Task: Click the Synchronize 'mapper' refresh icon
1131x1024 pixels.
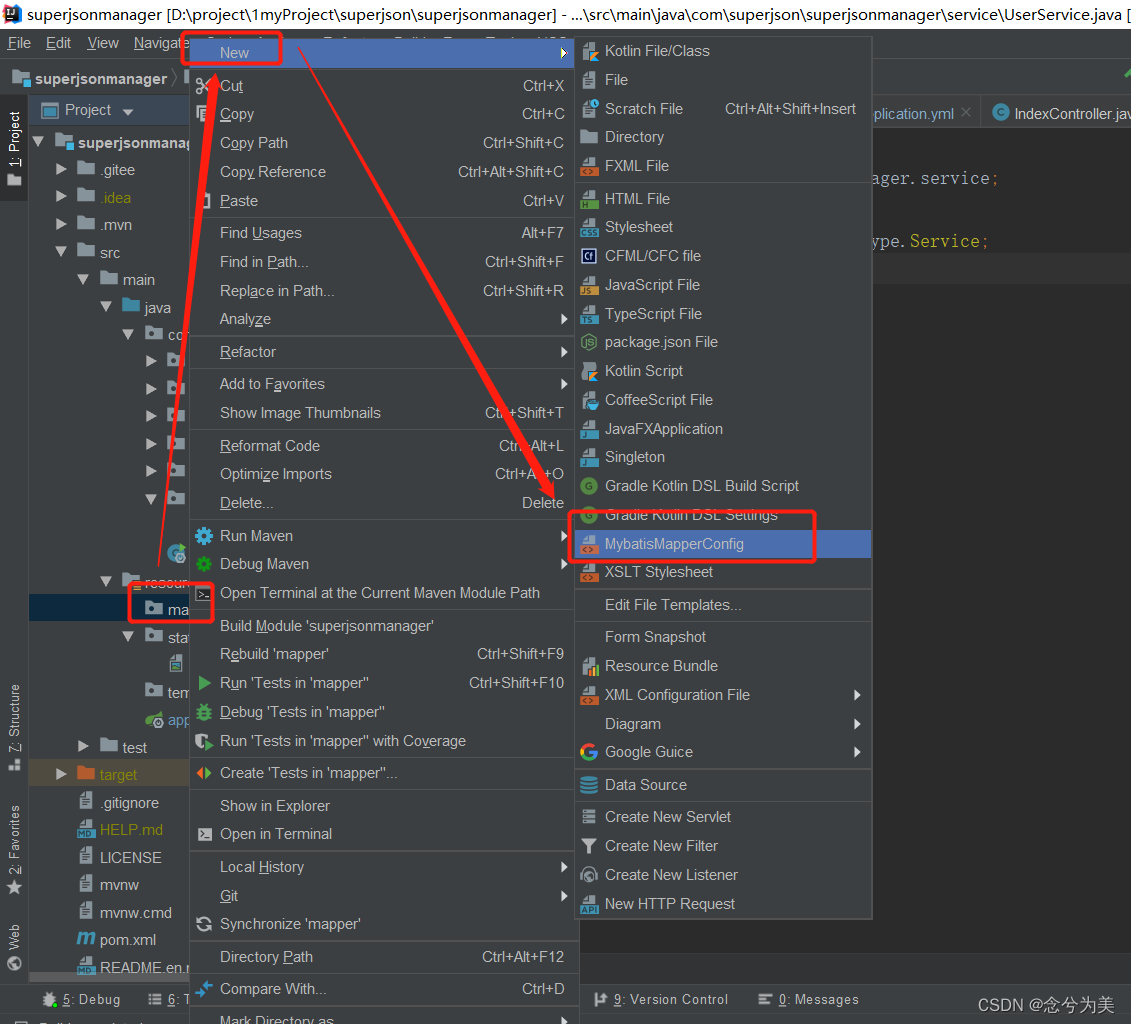Action: point(204,924)
